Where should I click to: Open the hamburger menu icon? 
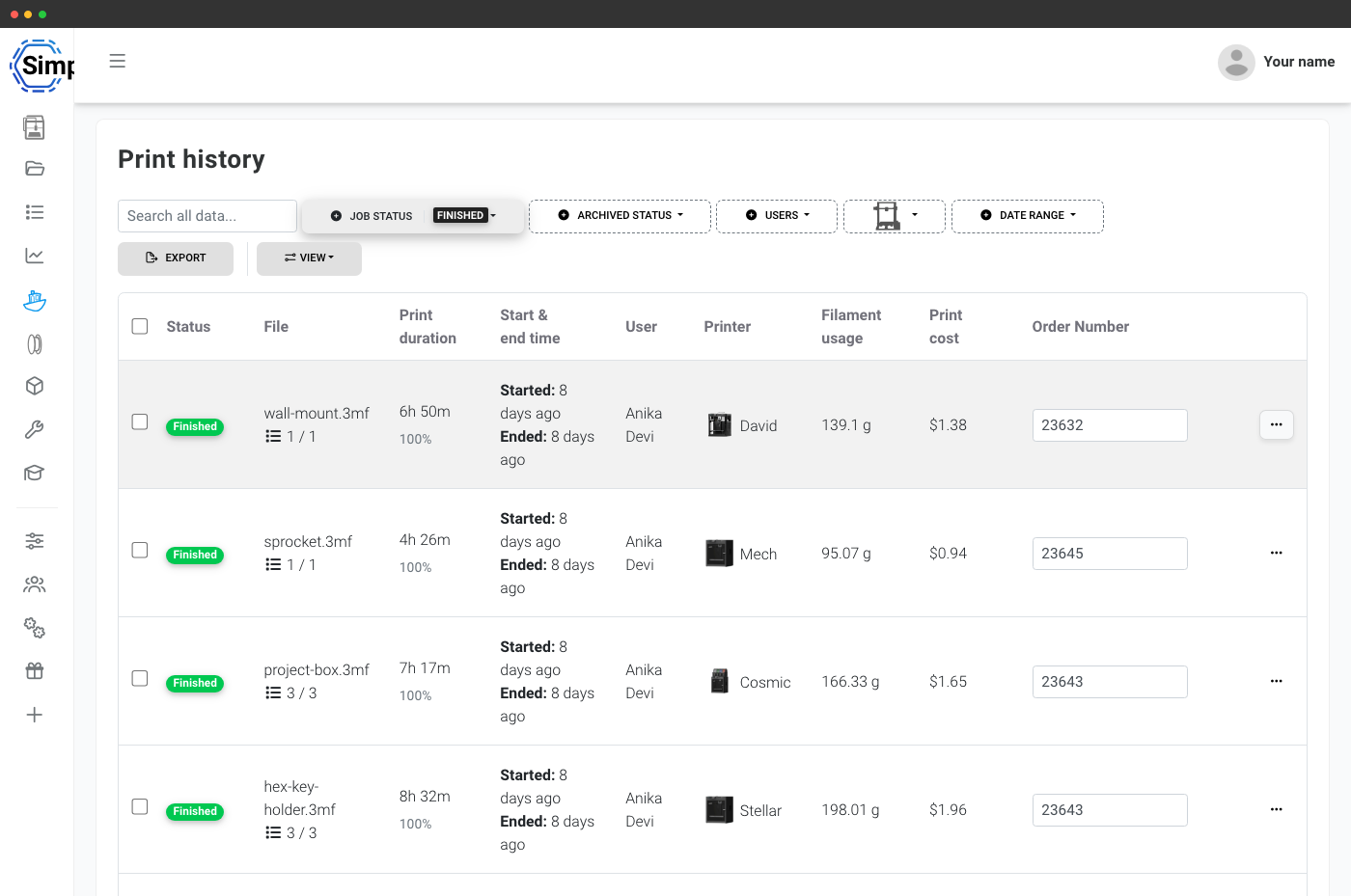pyautogui.click(x=118, y=61)
